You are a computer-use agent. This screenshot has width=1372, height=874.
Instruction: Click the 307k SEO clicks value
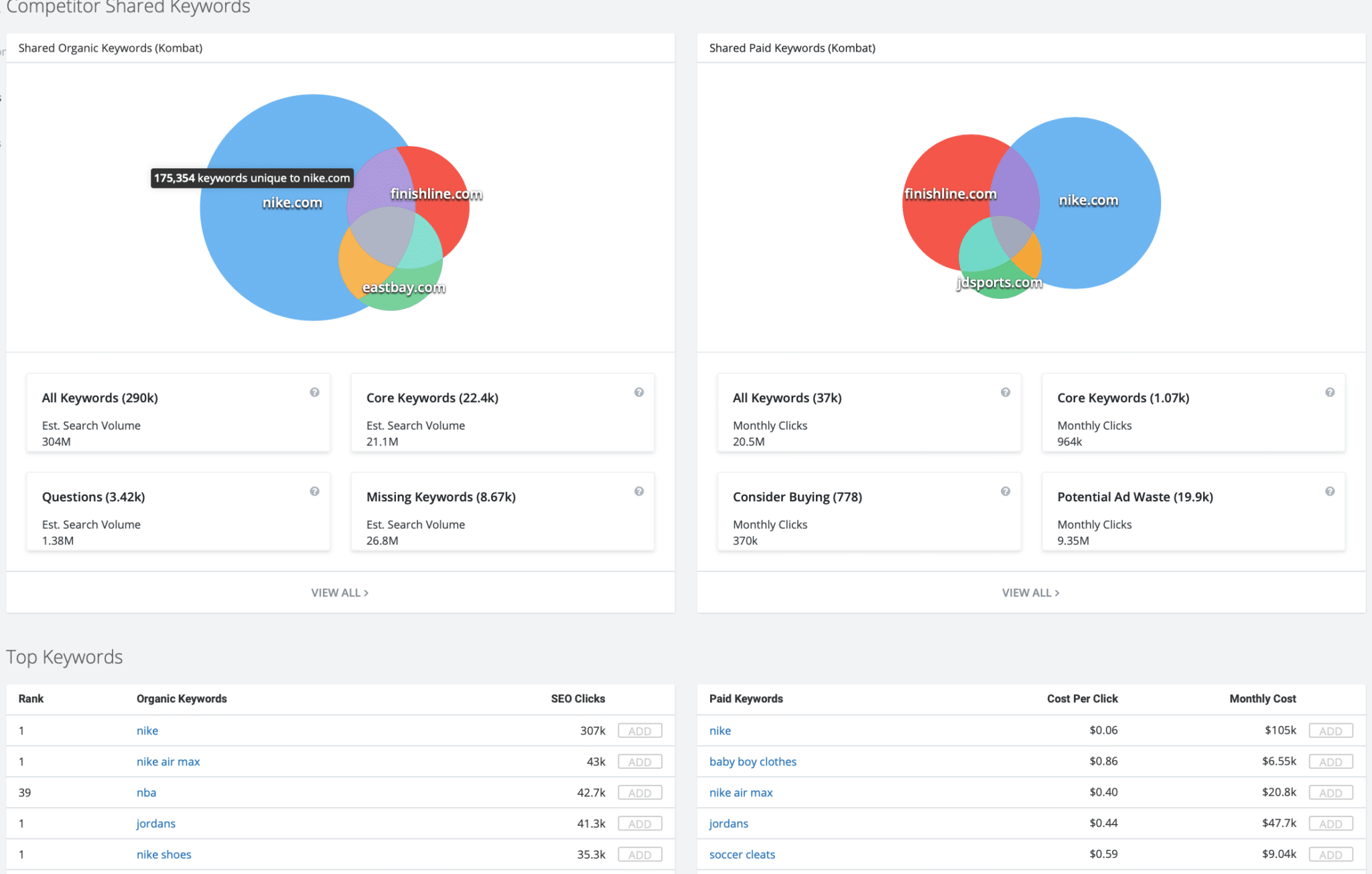pyautogui.click(x=593, y=731)
